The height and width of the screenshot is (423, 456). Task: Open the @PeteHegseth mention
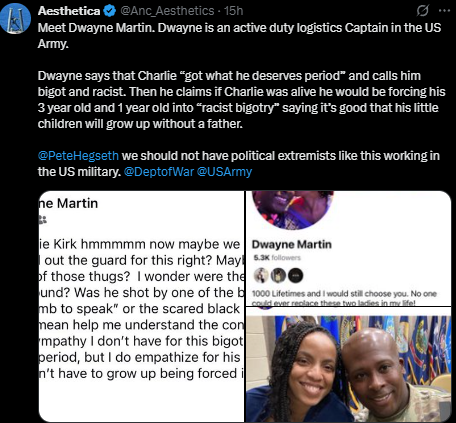point(78,156)
